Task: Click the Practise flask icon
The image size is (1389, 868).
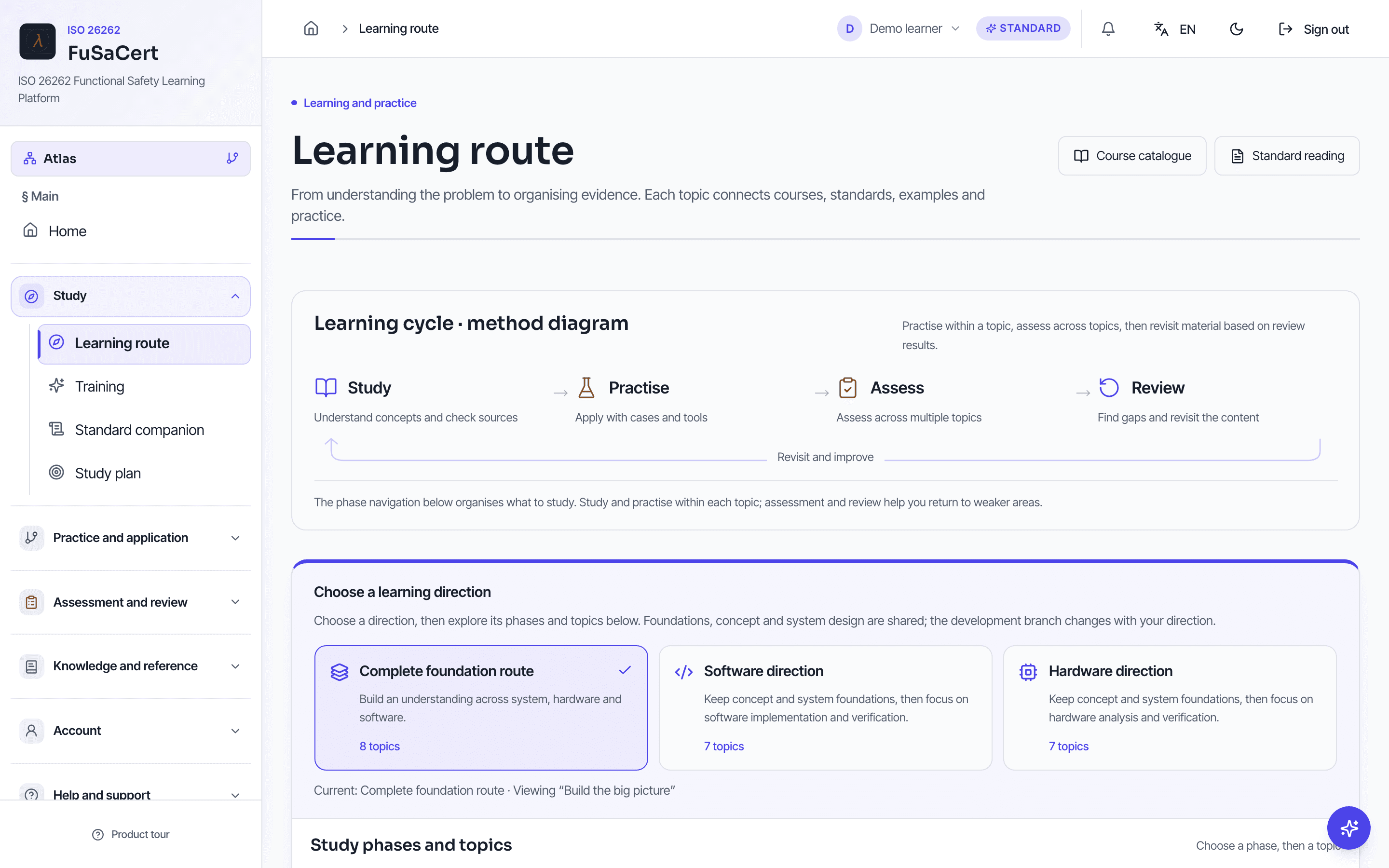Action: click(586, 388)
